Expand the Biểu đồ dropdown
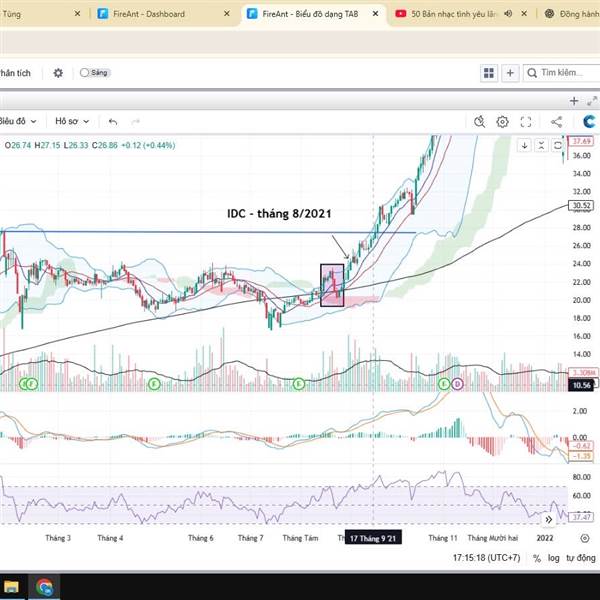600x600 pixels. 18,121
